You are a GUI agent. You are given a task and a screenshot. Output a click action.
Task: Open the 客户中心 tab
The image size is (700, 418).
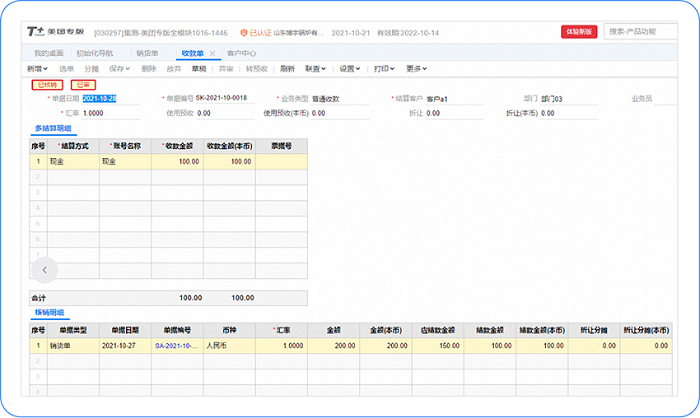241,53
